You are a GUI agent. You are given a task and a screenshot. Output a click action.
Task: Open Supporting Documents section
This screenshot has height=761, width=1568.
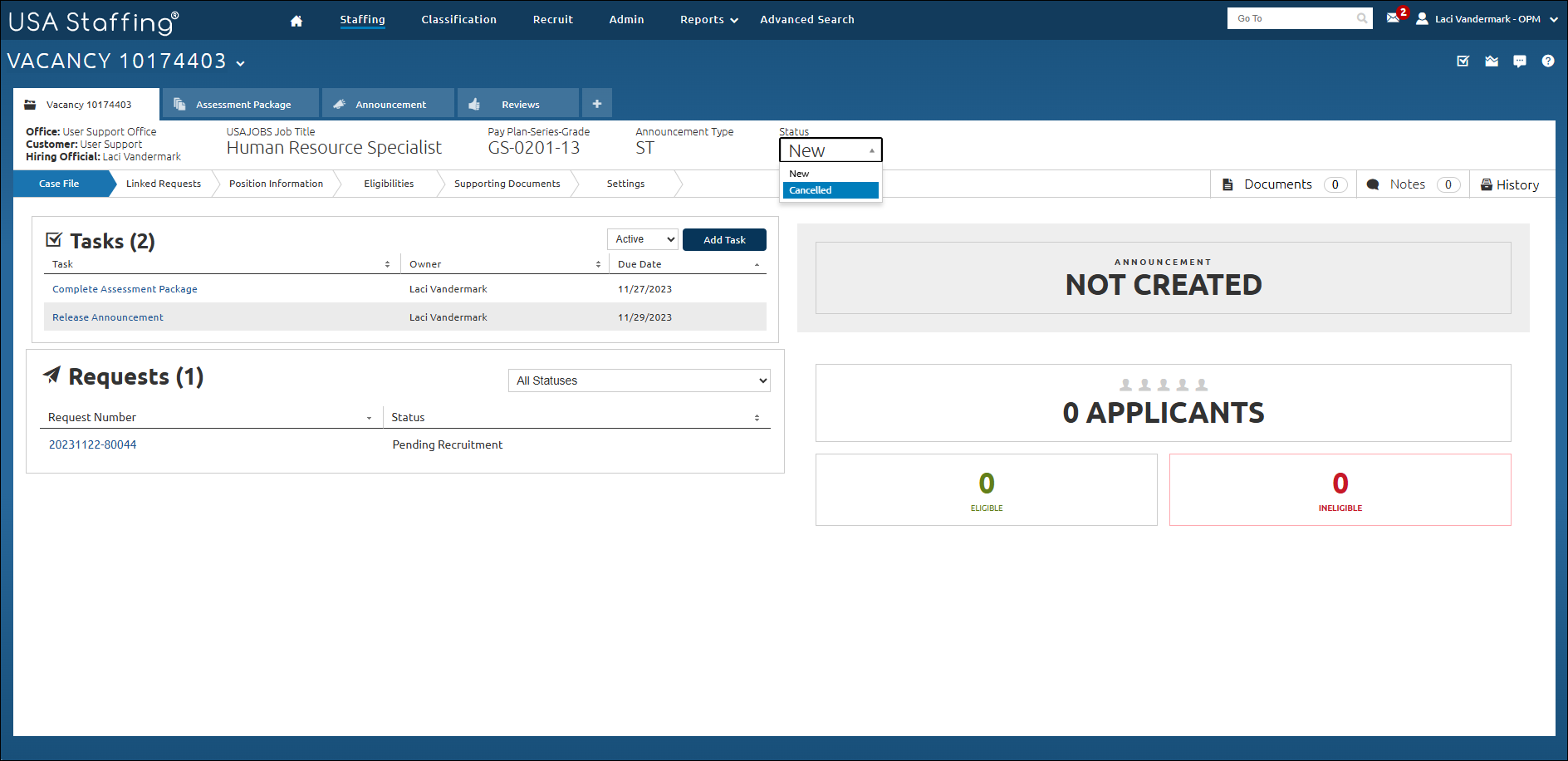click(507, 184)
